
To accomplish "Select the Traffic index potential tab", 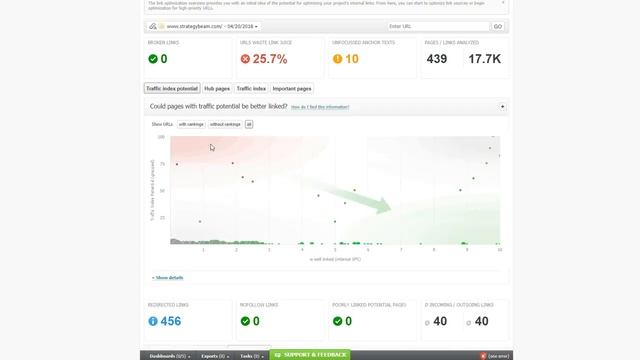I will coord(172,89).
